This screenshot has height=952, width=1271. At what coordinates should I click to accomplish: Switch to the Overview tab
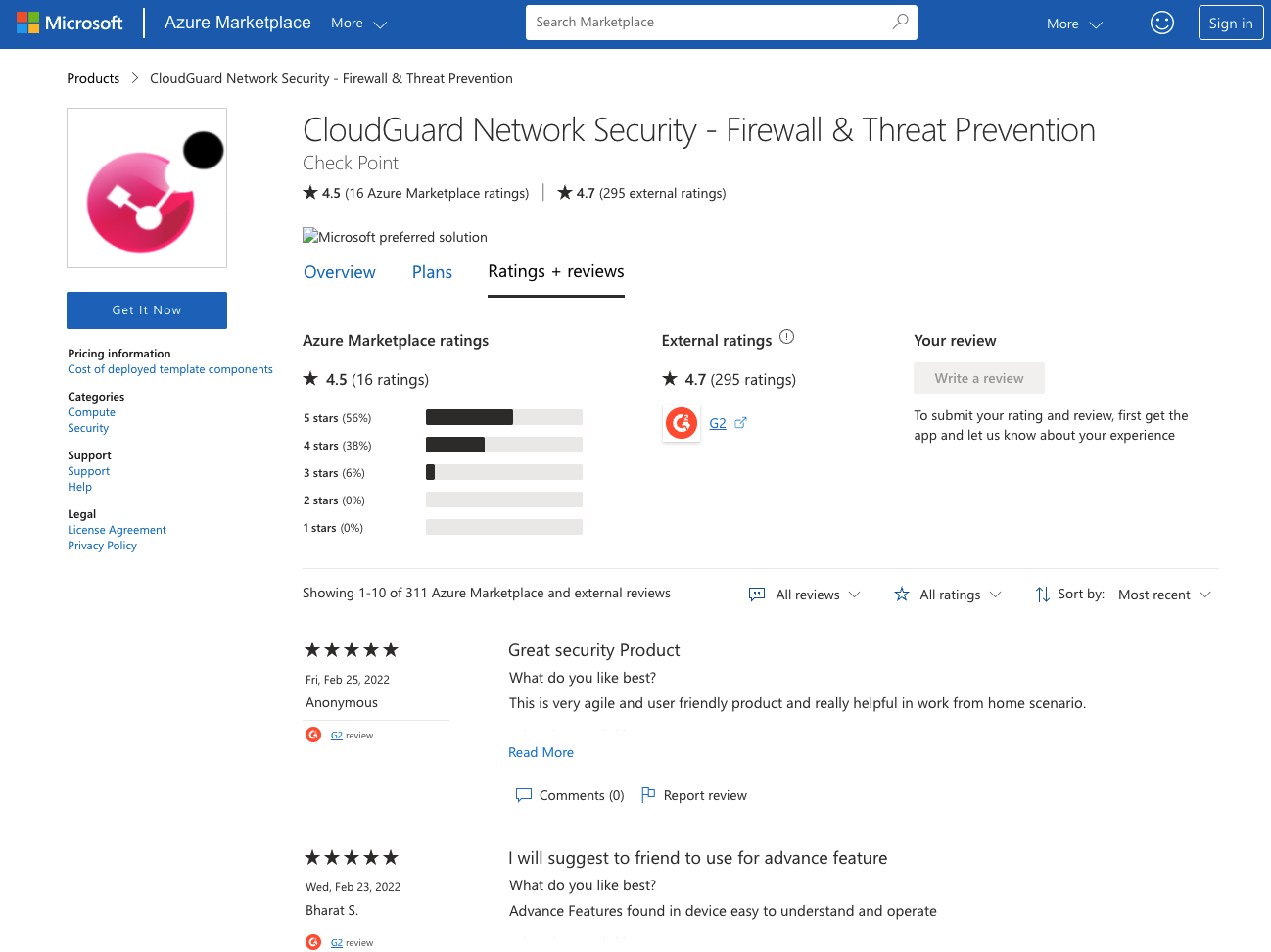[340, 272]
